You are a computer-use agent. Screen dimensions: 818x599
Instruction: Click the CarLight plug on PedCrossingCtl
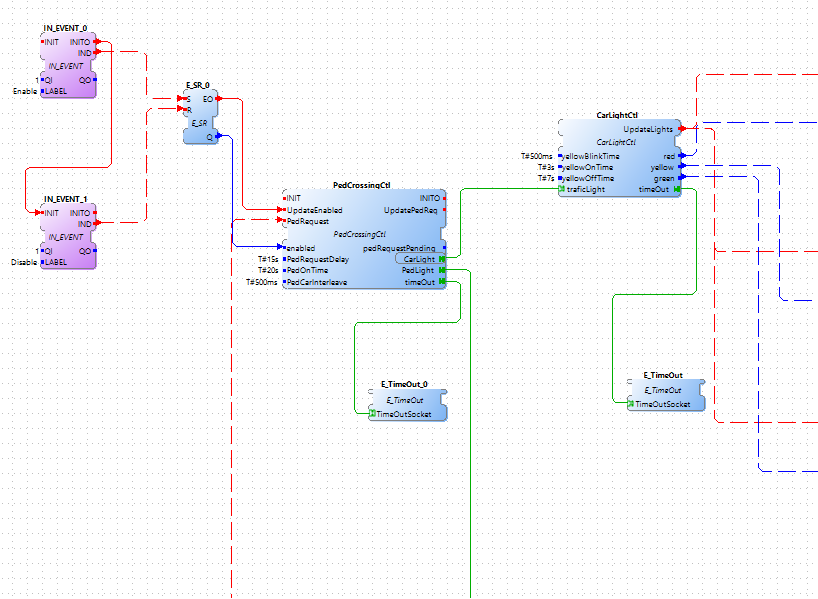pyautogui.click(x=442, y=259)
